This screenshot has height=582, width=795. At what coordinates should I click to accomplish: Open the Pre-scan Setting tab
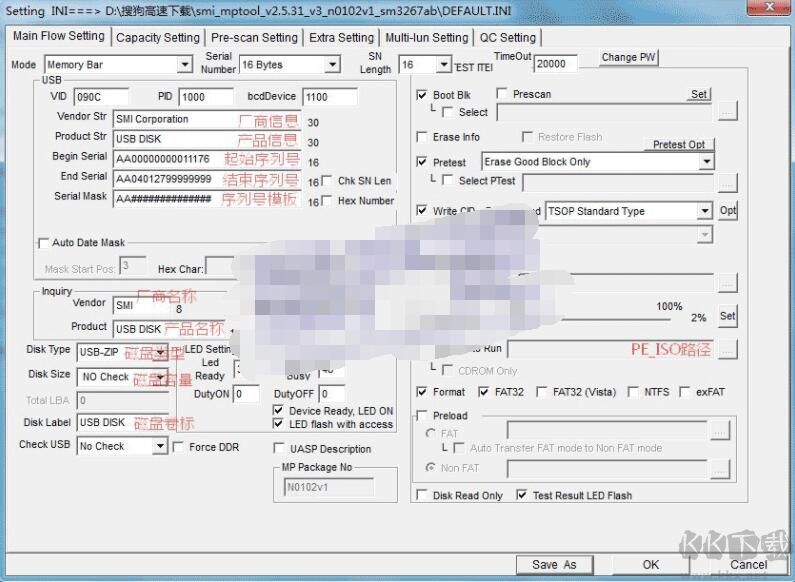click(254, 38)
